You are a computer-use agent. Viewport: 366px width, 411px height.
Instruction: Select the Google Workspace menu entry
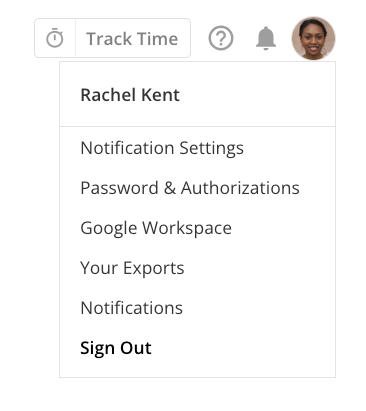click(156, 228)
